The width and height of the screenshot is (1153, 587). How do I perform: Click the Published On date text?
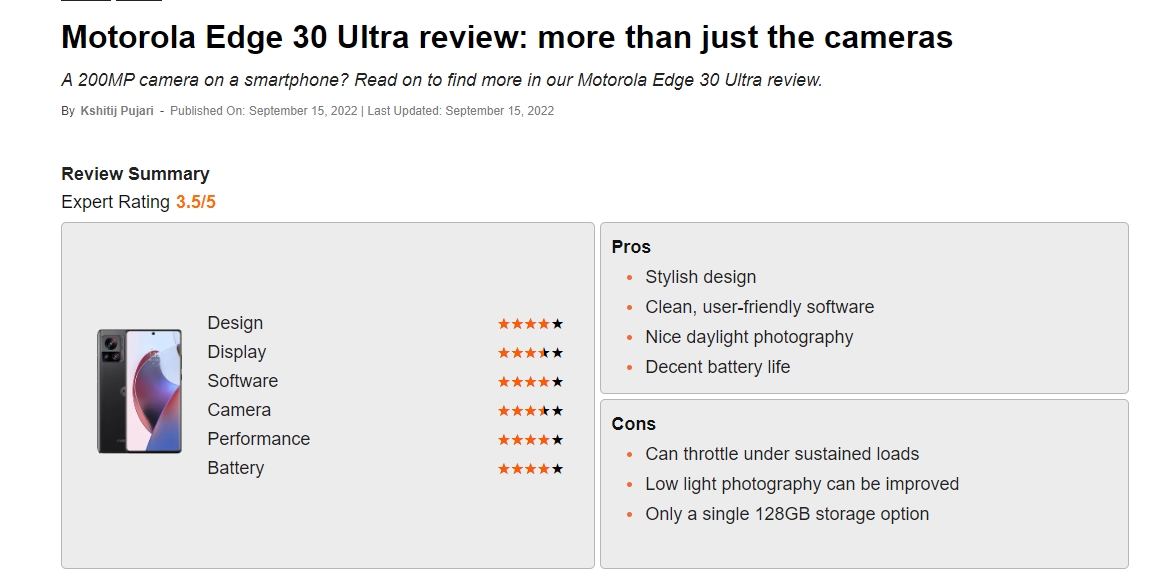coord(263,111)
